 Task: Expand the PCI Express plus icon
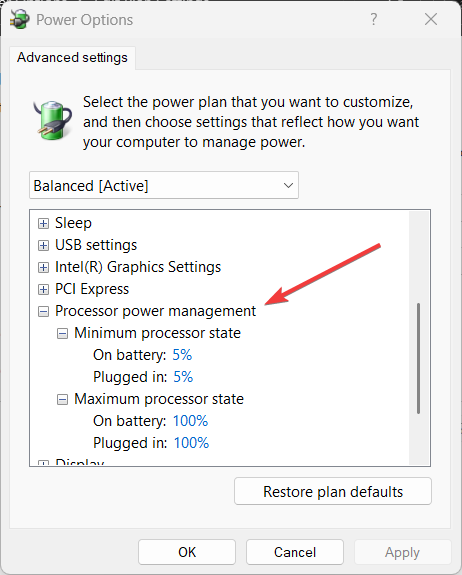point(43,289)
